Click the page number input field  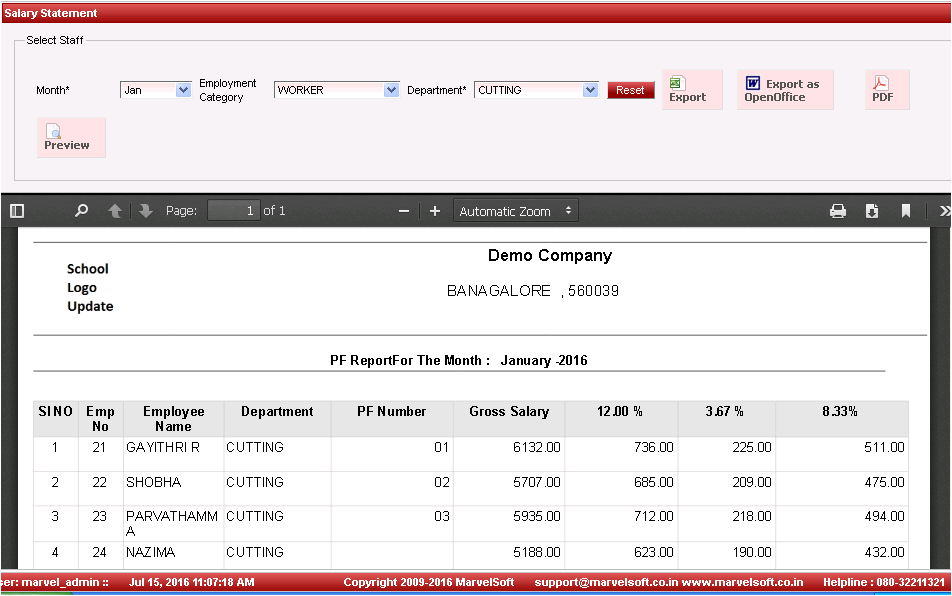coord(233,211)
